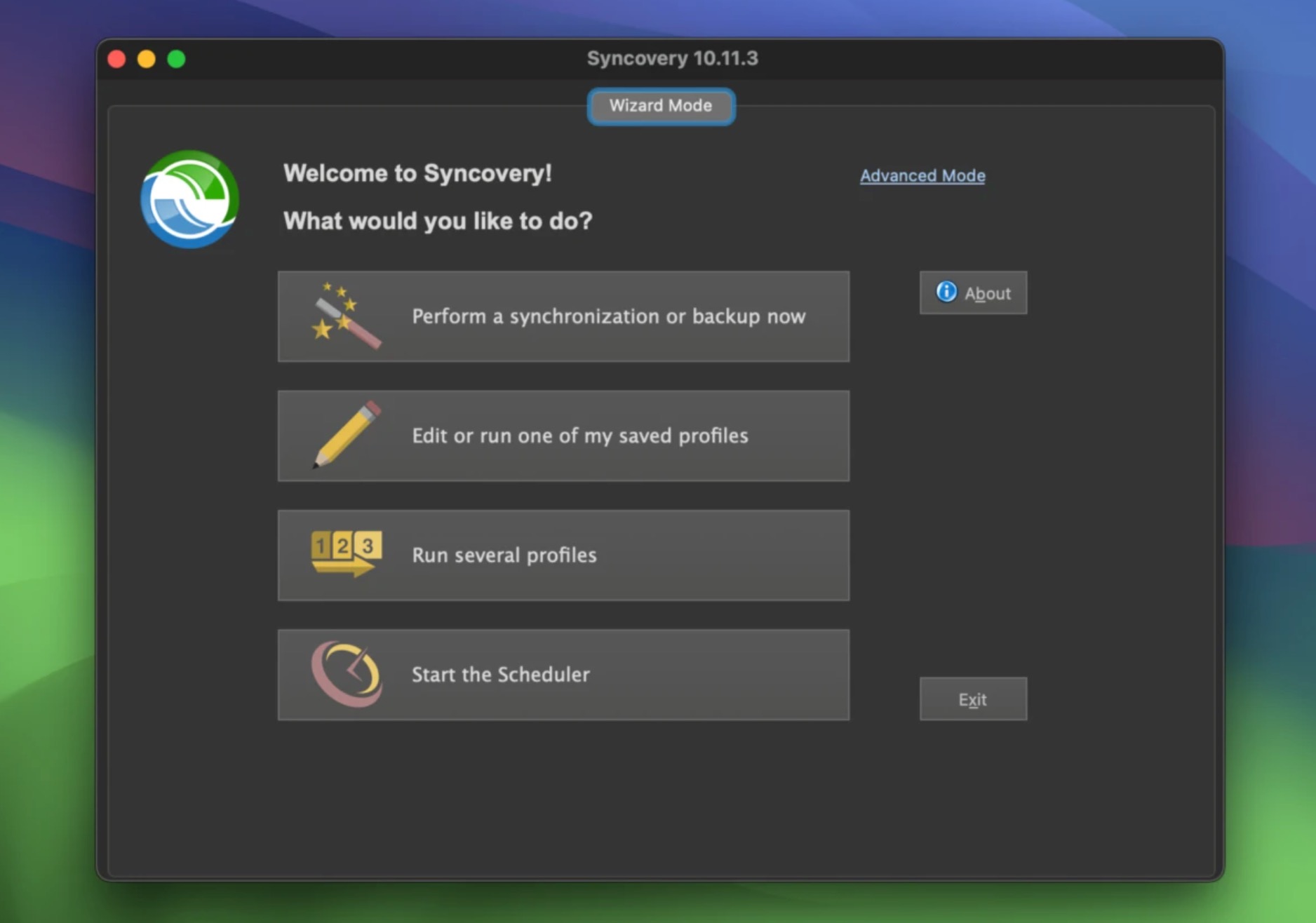Select Edit or run saved profiles text
This screenshot has width=1316, height=923.
[580, 436]
